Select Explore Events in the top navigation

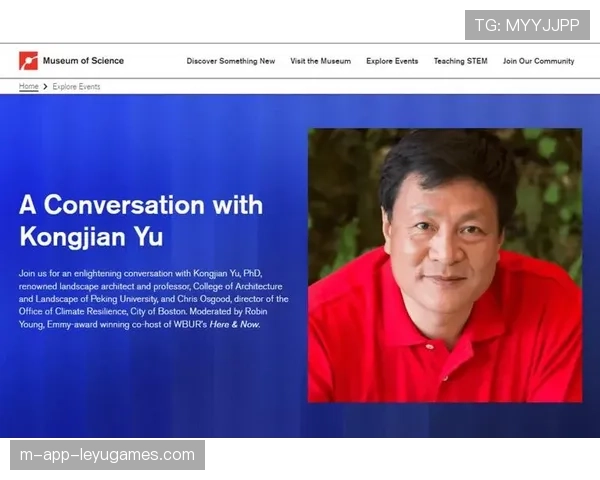(392, 61)
